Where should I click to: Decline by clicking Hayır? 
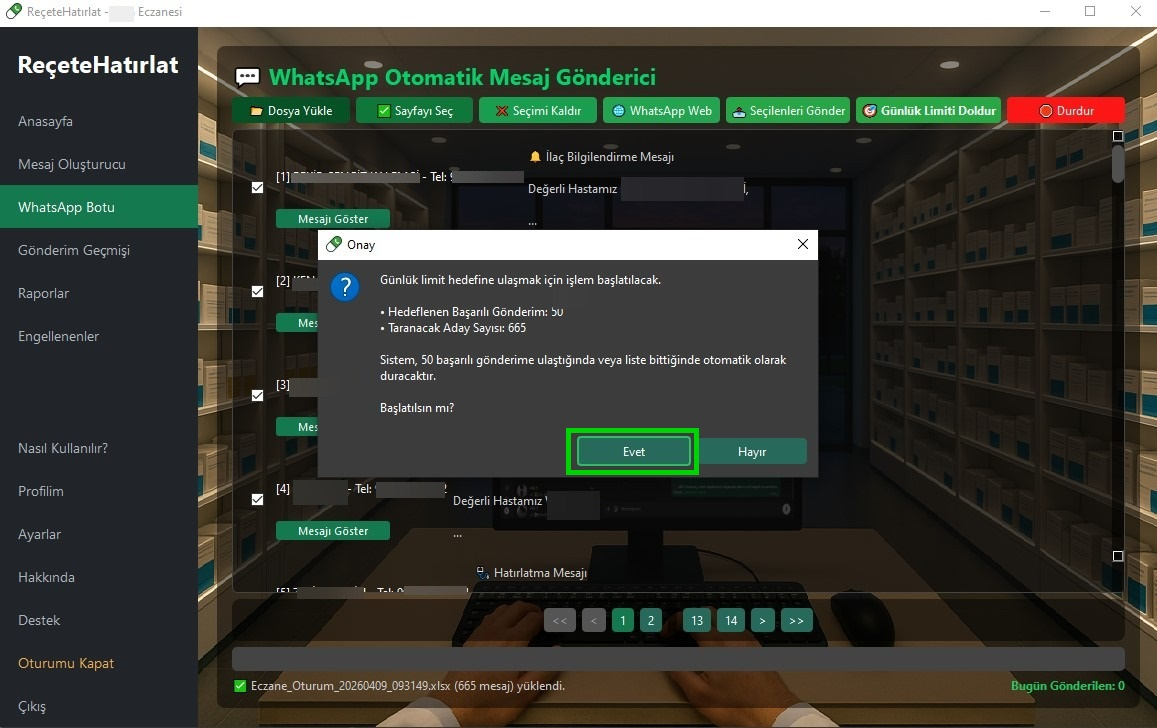pos(752,452)
